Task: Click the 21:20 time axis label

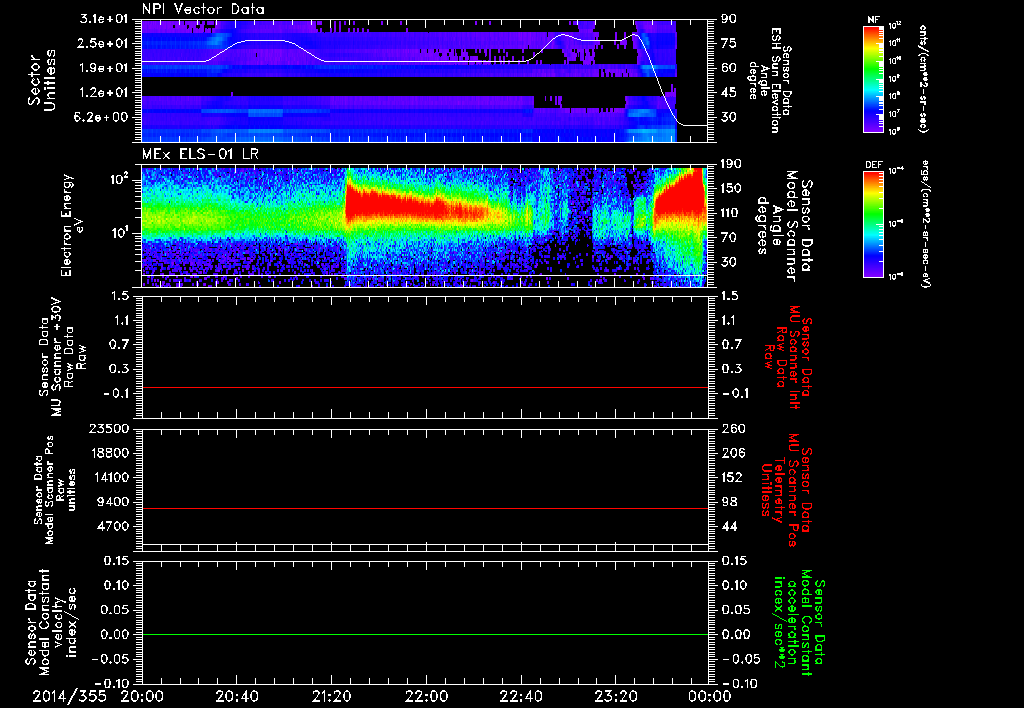Action: coord(332,695)
